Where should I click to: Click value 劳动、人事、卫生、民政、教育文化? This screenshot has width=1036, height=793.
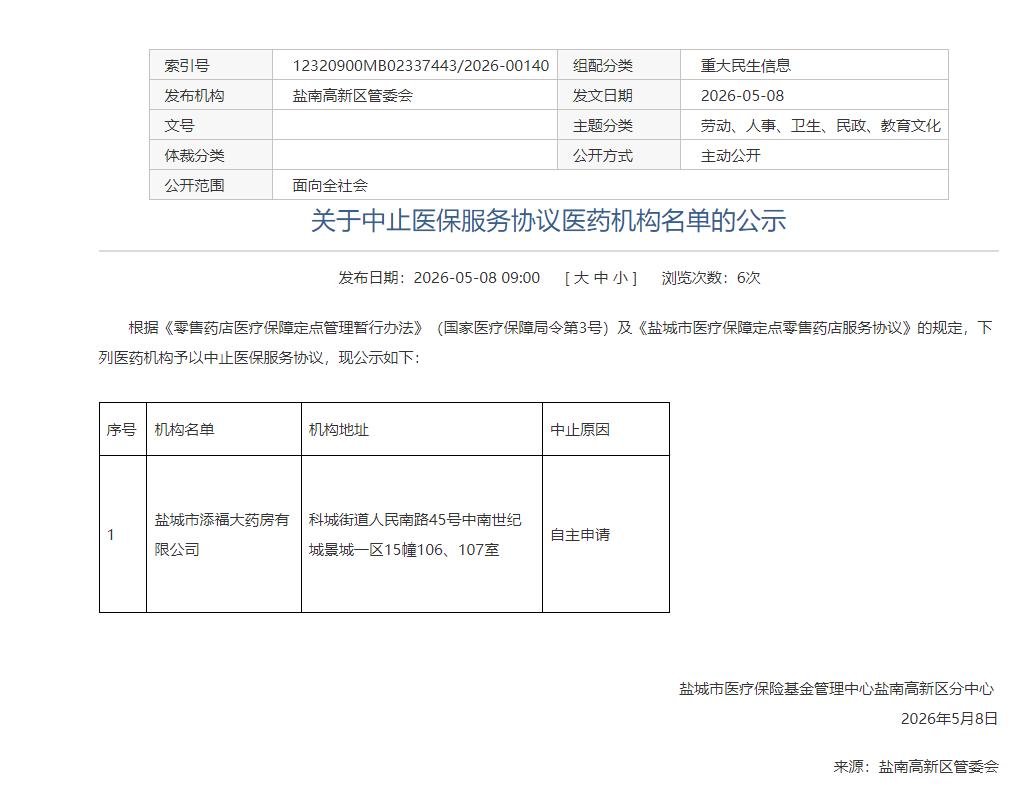click(x=821, y=126)
